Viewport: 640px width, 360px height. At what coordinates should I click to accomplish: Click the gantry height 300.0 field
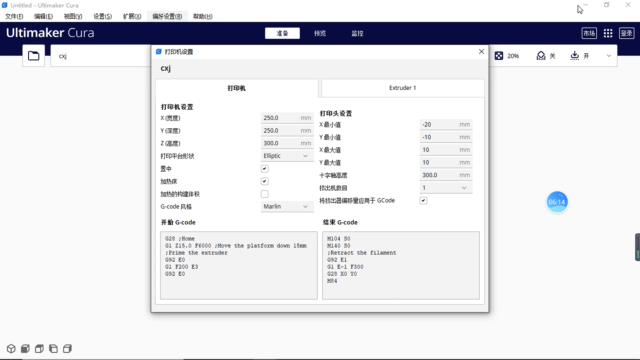[446, 175]
